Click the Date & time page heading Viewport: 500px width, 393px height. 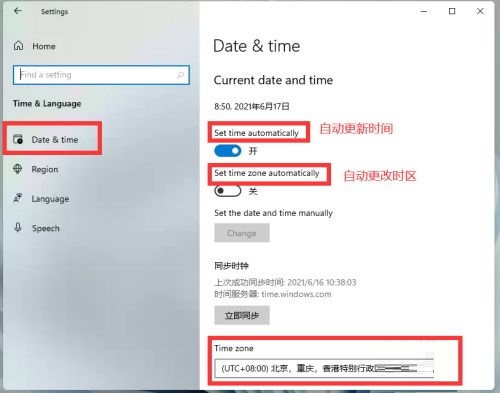(x=257, y=46)
